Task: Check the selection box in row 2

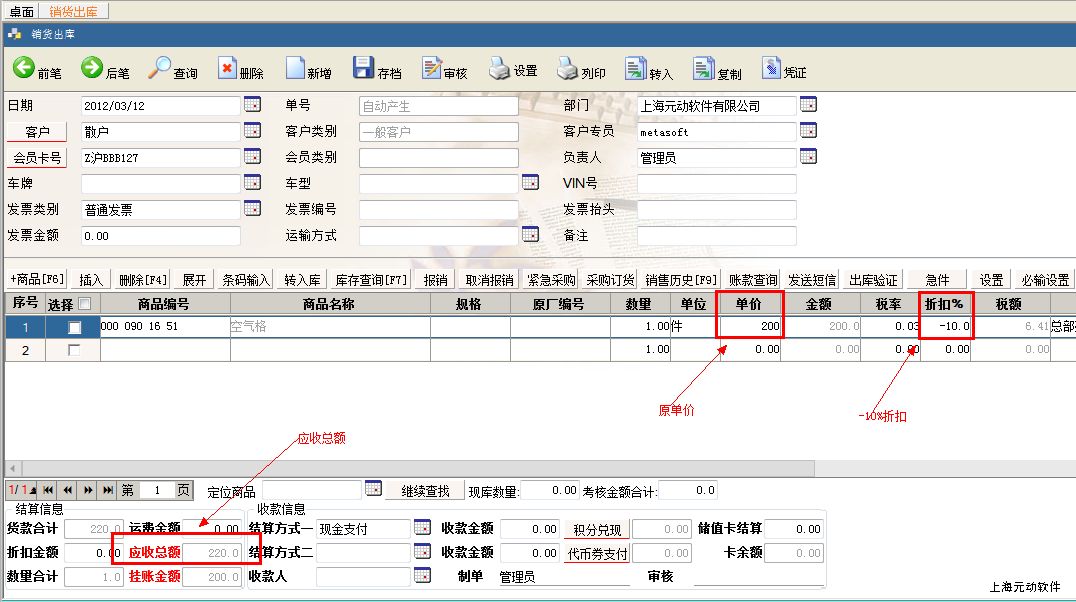Action: point(75,350)
